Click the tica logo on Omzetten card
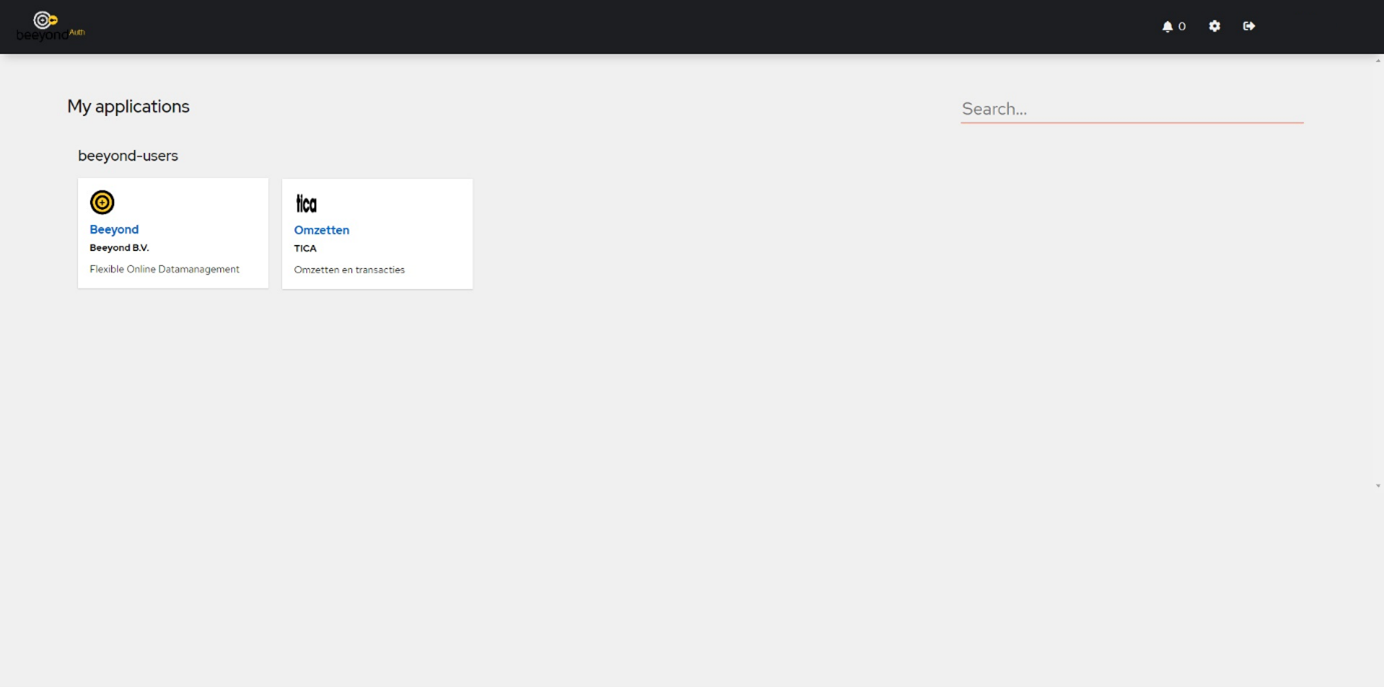 click(306, 204)
